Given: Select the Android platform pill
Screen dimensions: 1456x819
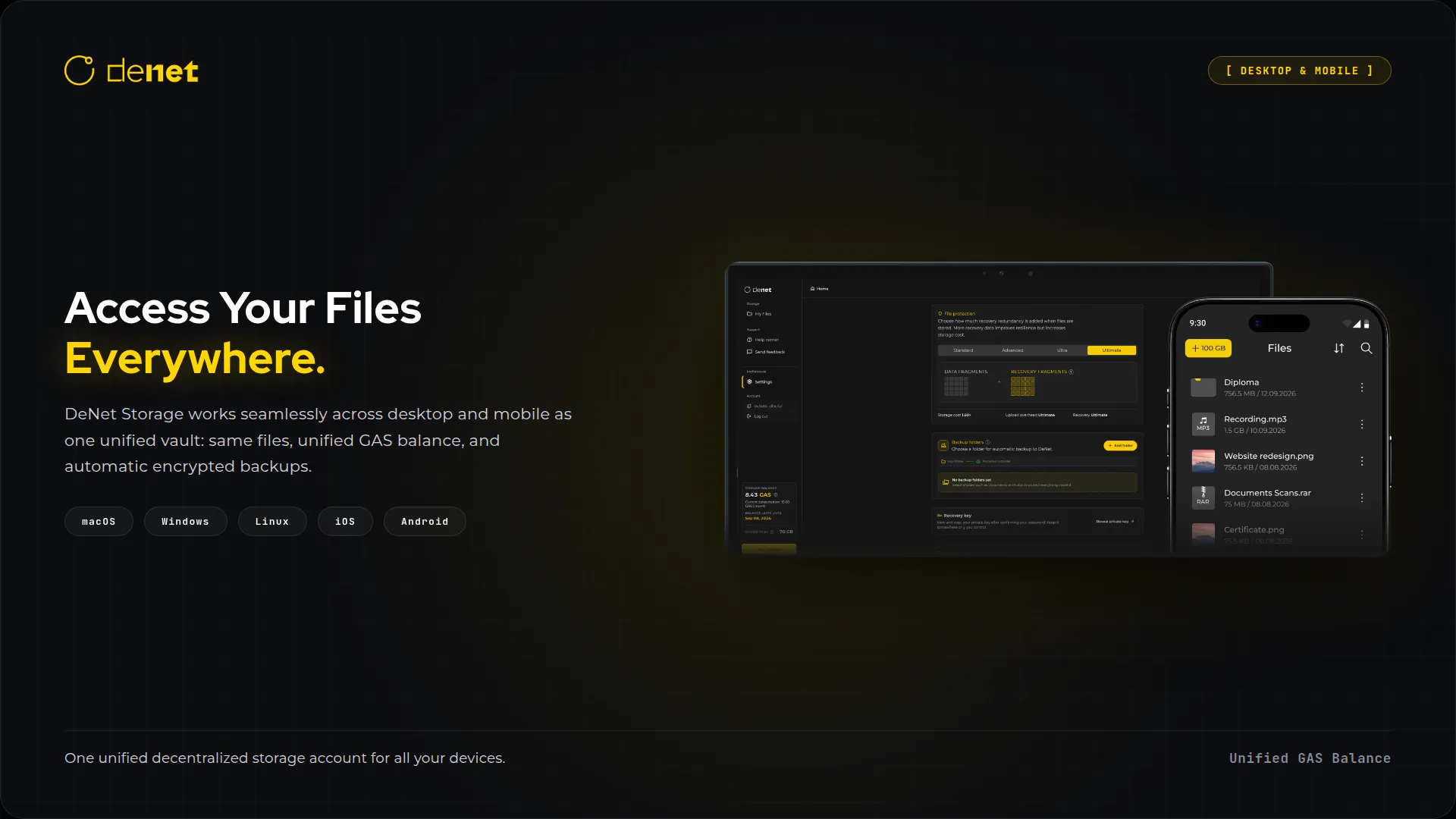Looking at the screenshot, I should point(425,522).
